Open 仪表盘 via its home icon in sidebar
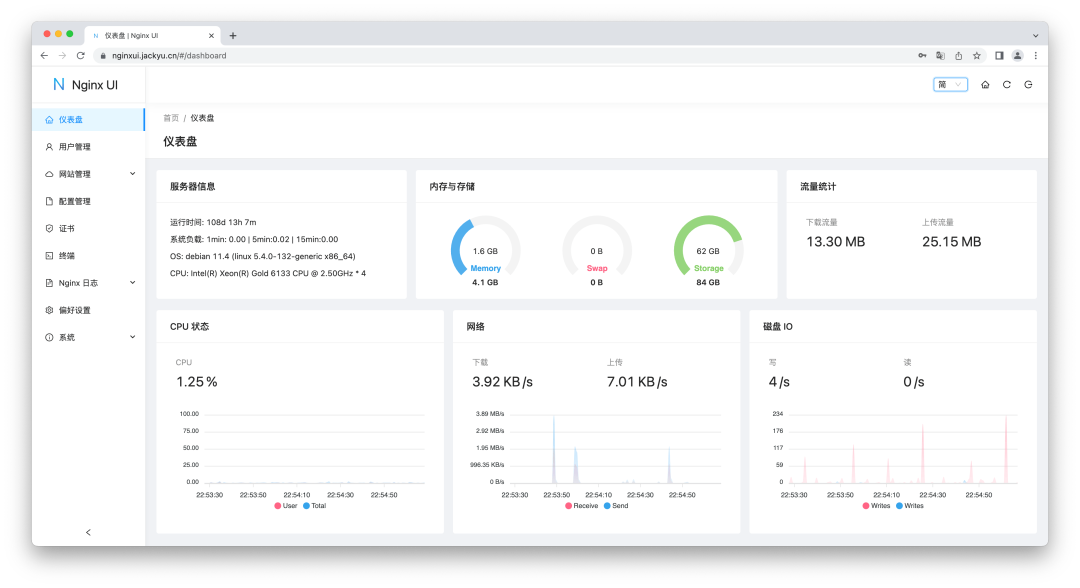 click(x=47, y=118)
